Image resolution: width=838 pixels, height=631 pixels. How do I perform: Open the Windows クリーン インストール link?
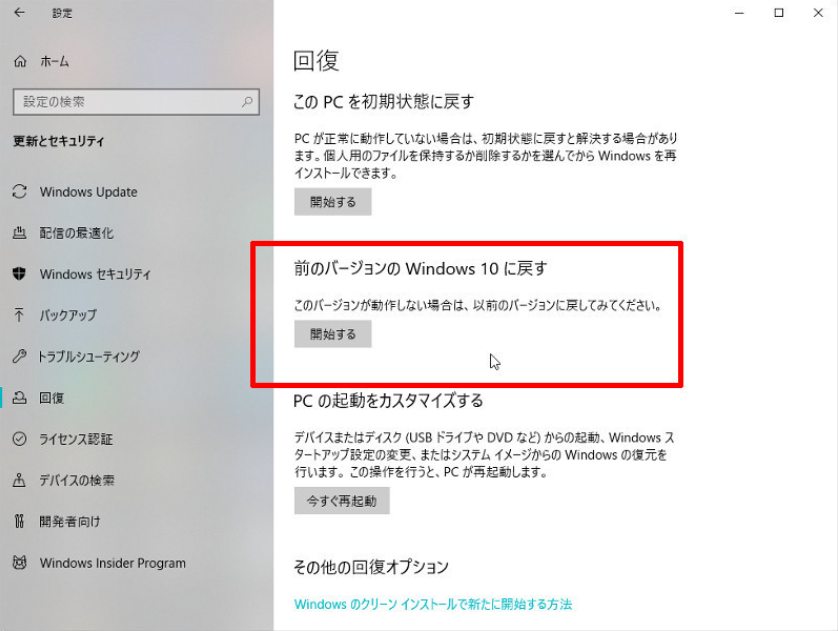coord(433,604)
